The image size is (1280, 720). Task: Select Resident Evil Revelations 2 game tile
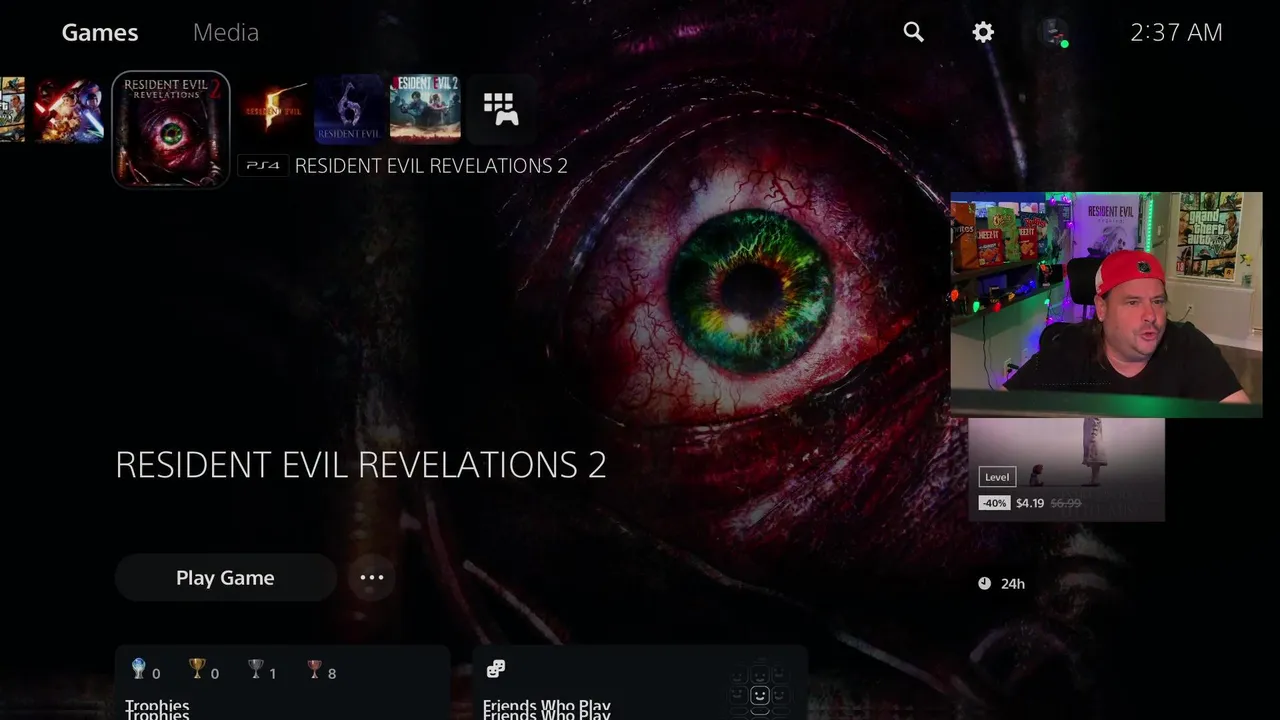point(171,129)
